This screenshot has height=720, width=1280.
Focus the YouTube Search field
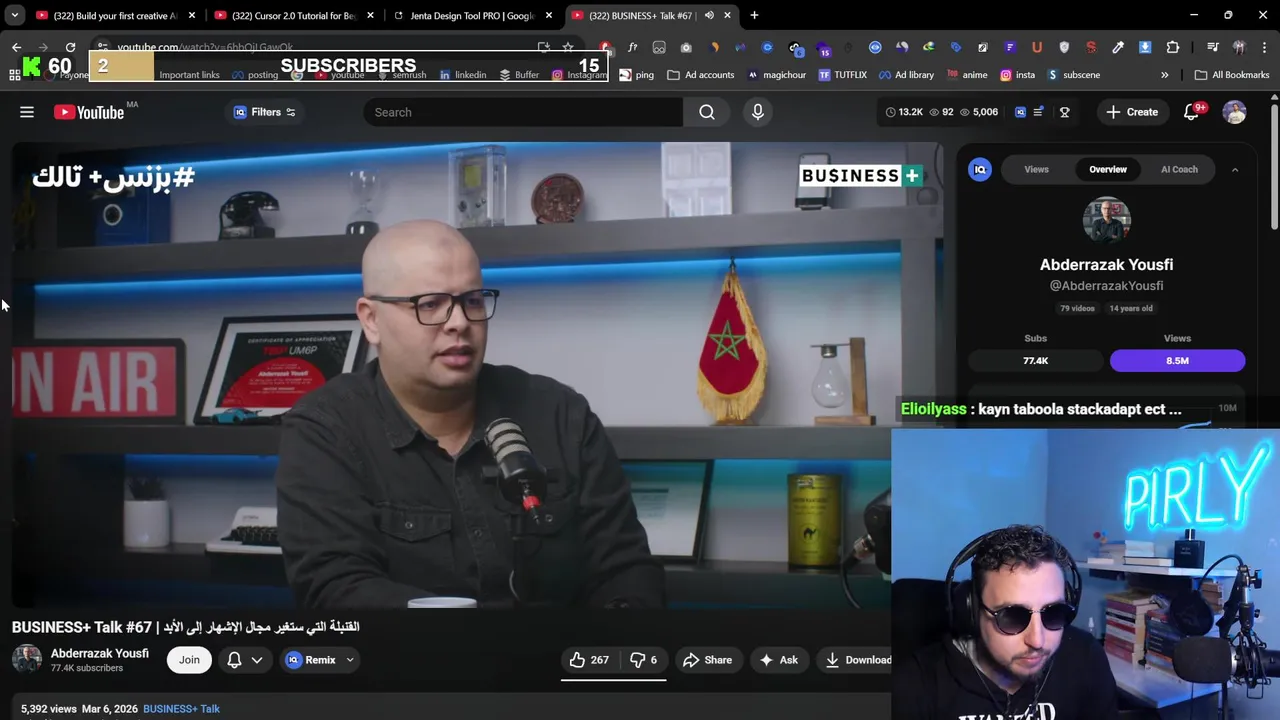pos(523,112)
